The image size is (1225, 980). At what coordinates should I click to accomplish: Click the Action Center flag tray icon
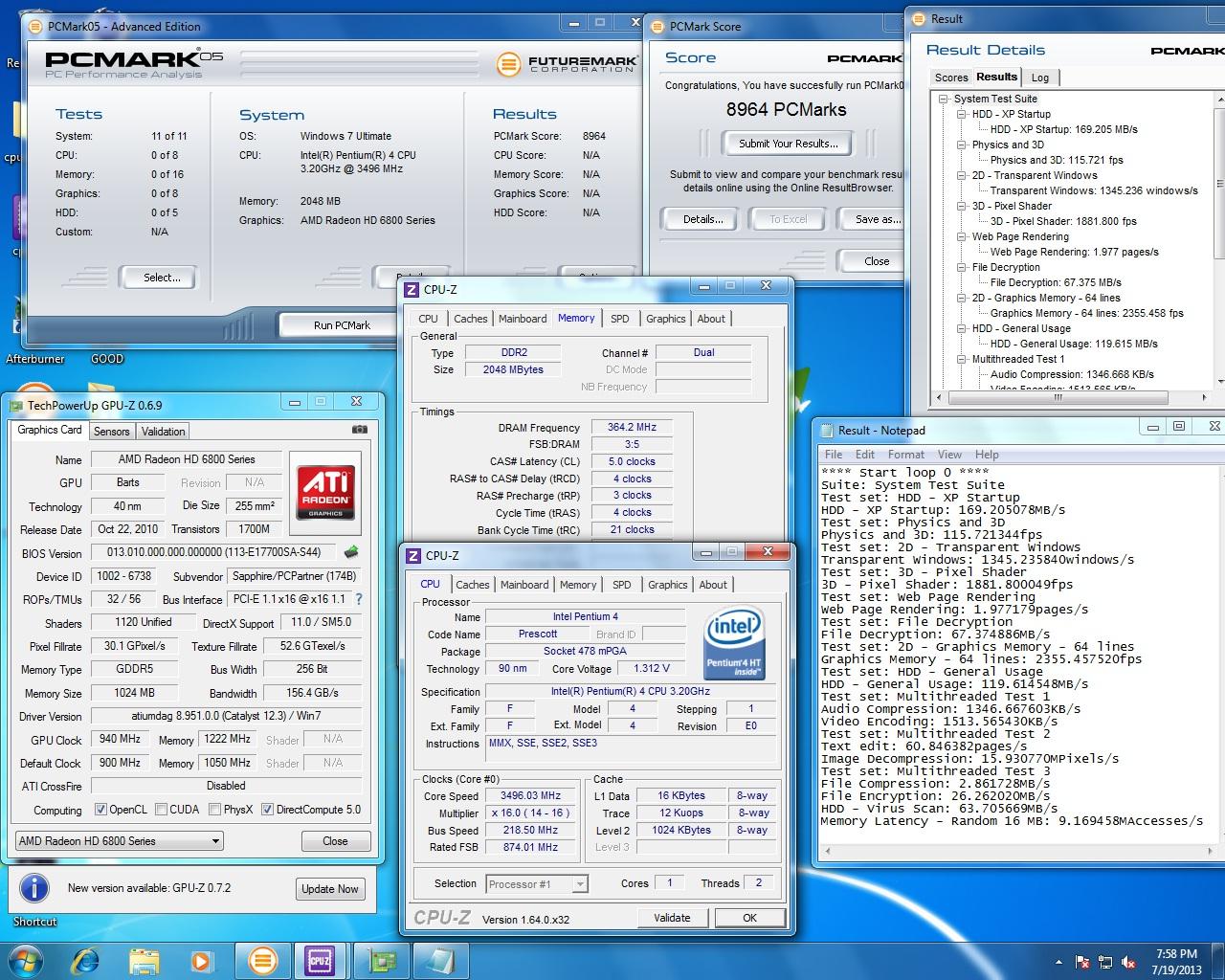[x=1083, y=962]
